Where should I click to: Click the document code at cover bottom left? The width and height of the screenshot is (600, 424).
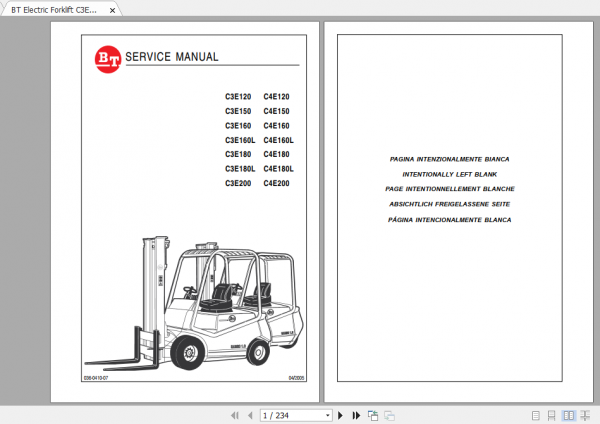[96, 378]
